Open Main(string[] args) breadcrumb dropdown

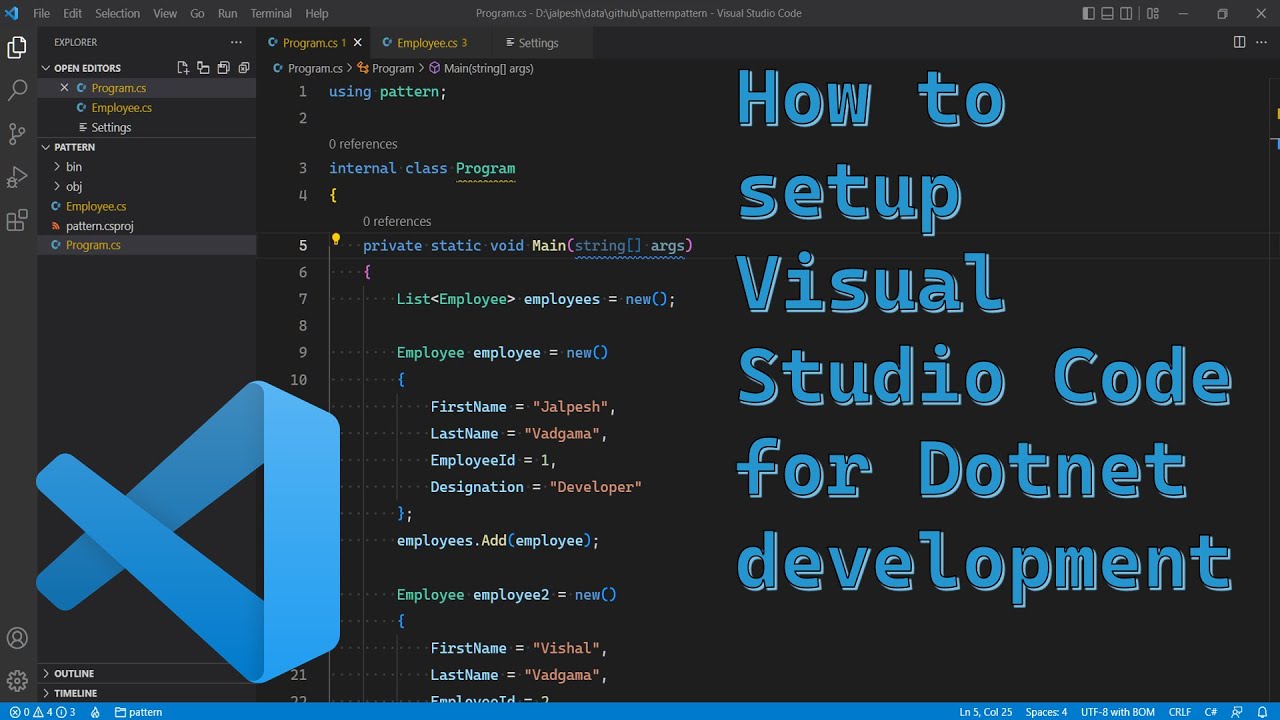[481, 68]
